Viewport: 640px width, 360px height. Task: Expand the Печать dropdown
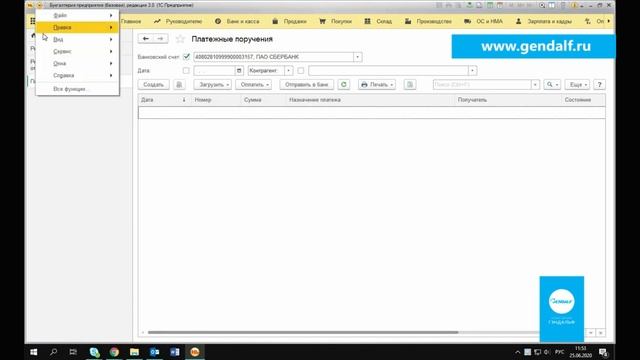coord(391,85)
